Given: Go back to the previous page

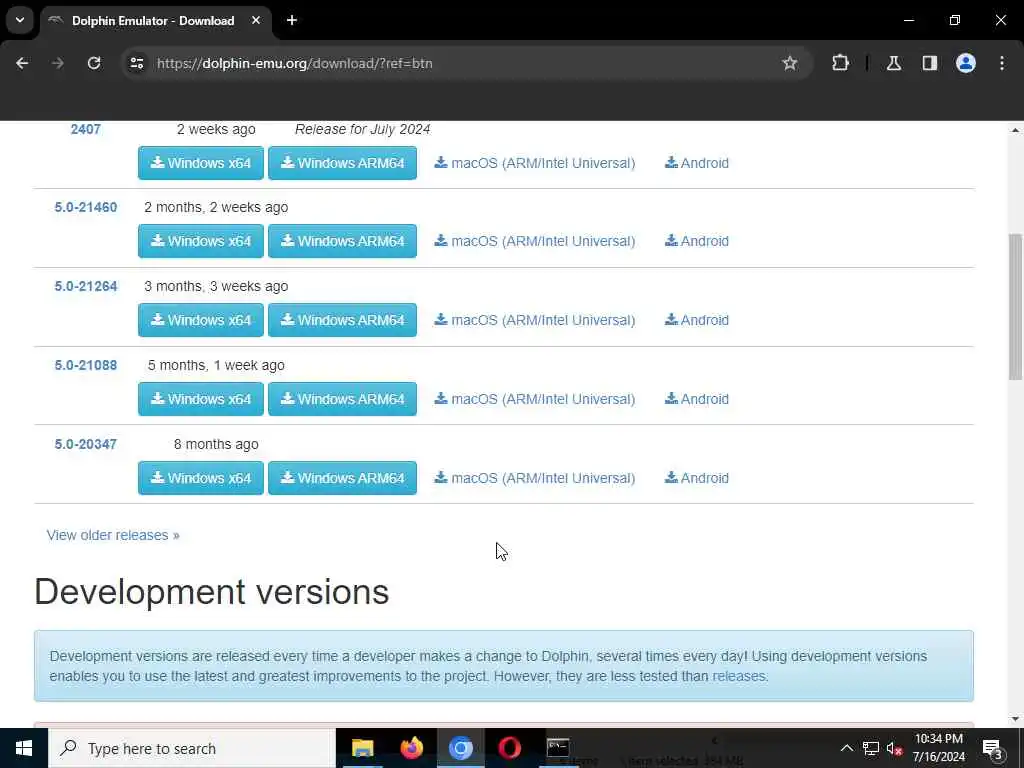Looking at the screenshot, I should click(22, 63).
